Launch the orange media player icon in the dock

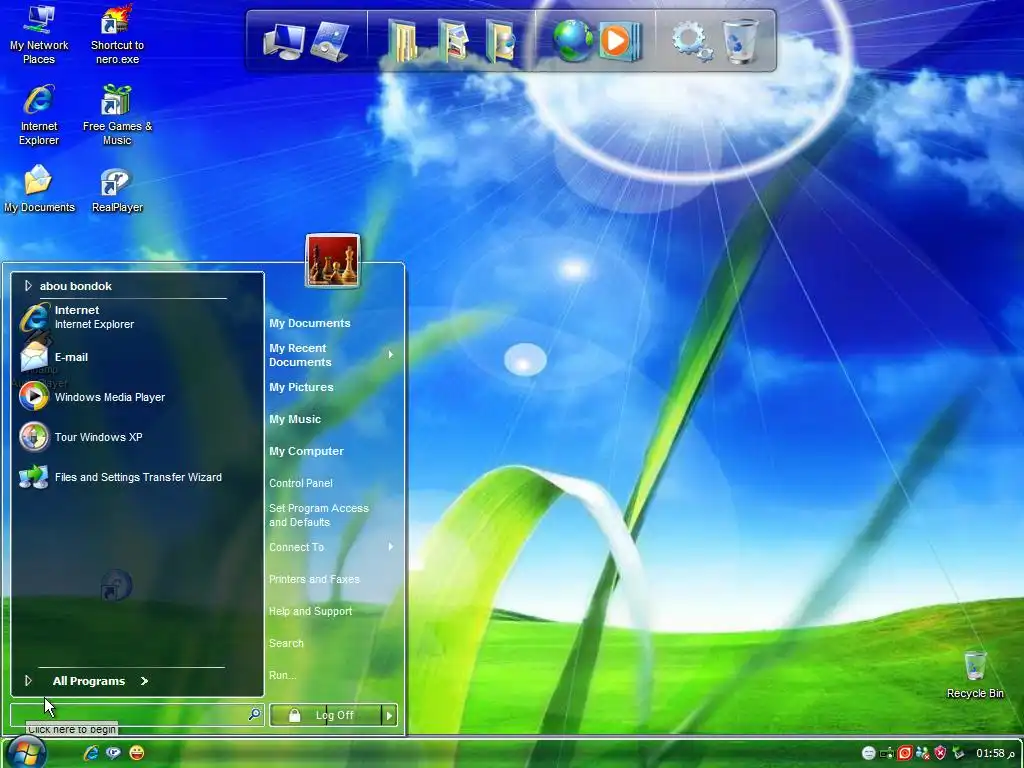click(620, 41)
